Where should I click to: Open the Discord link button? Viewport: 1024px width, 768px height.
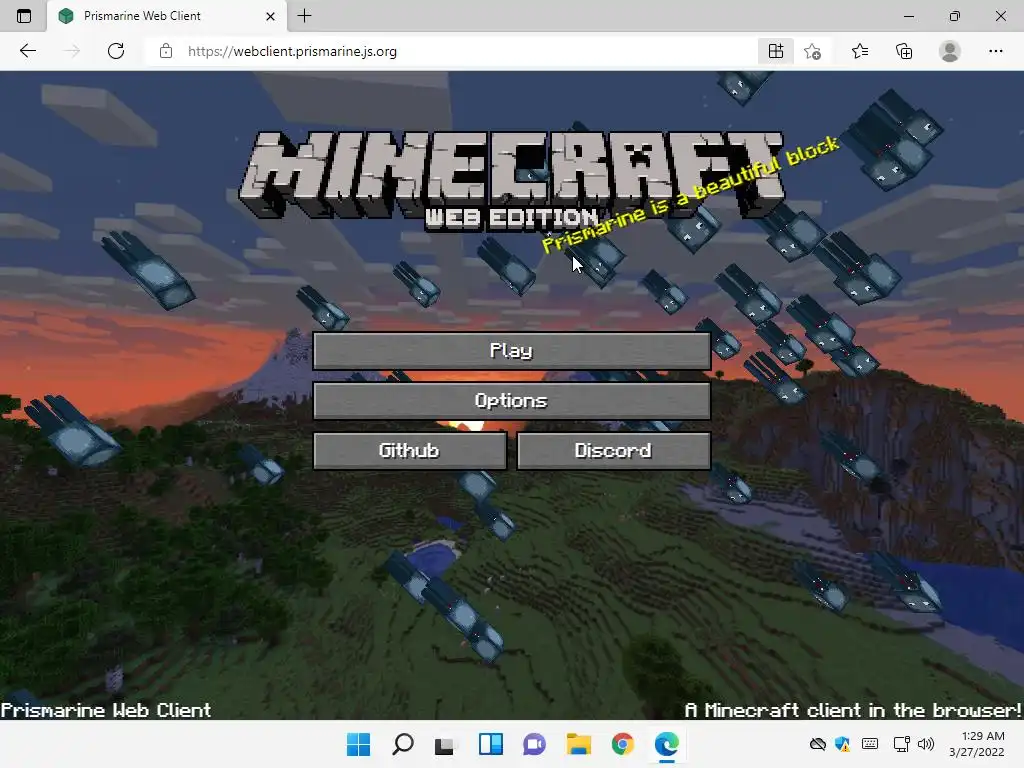pos(613,451)
